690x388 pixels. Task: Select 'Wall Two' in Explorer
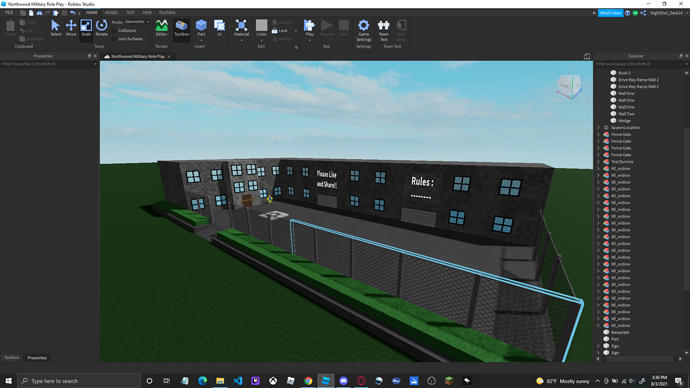click(626, 114)
